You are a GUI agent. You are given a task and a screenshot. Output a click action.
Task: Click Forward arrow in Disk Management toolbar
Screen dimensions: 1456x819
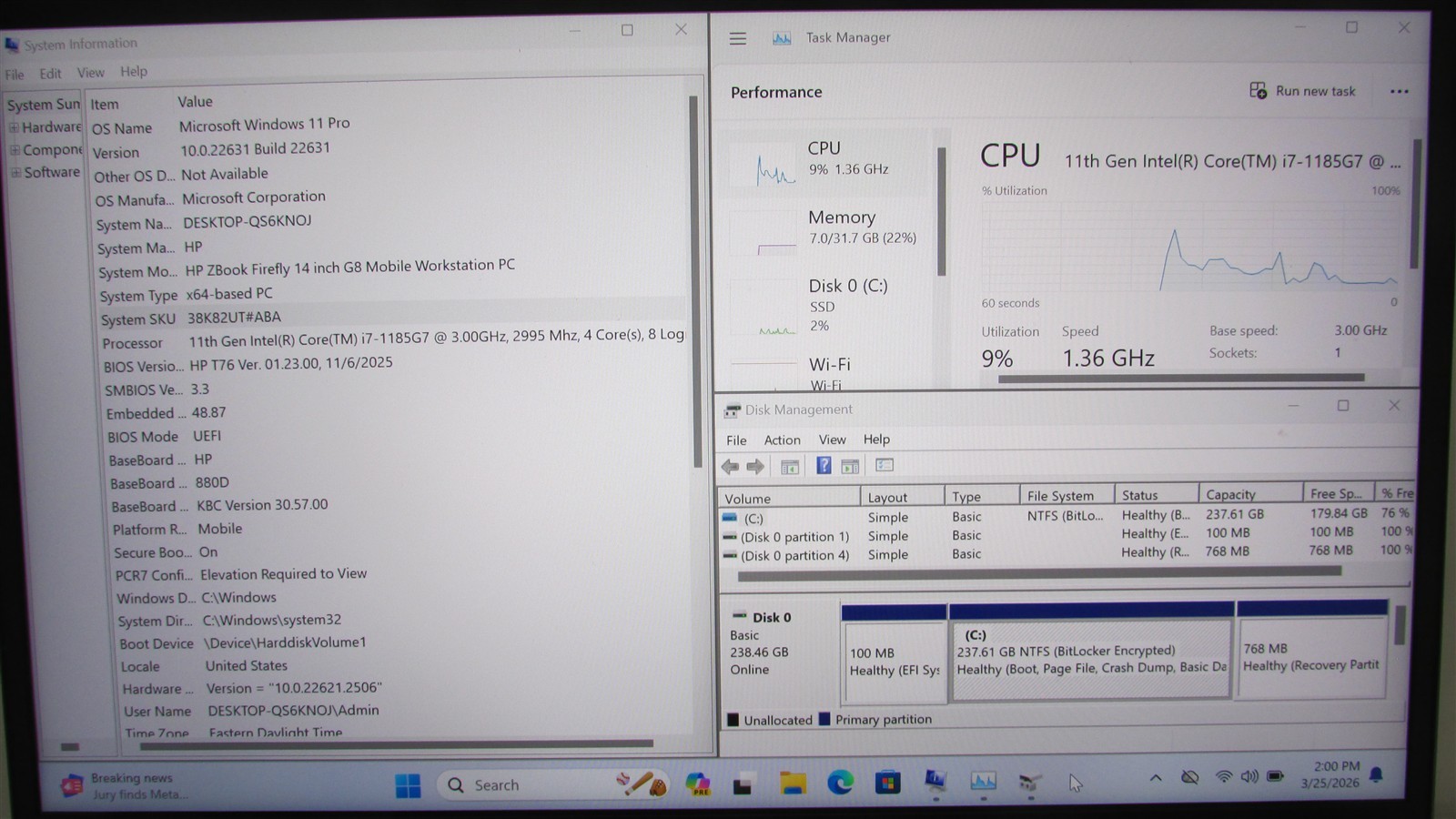click(755, 467)
